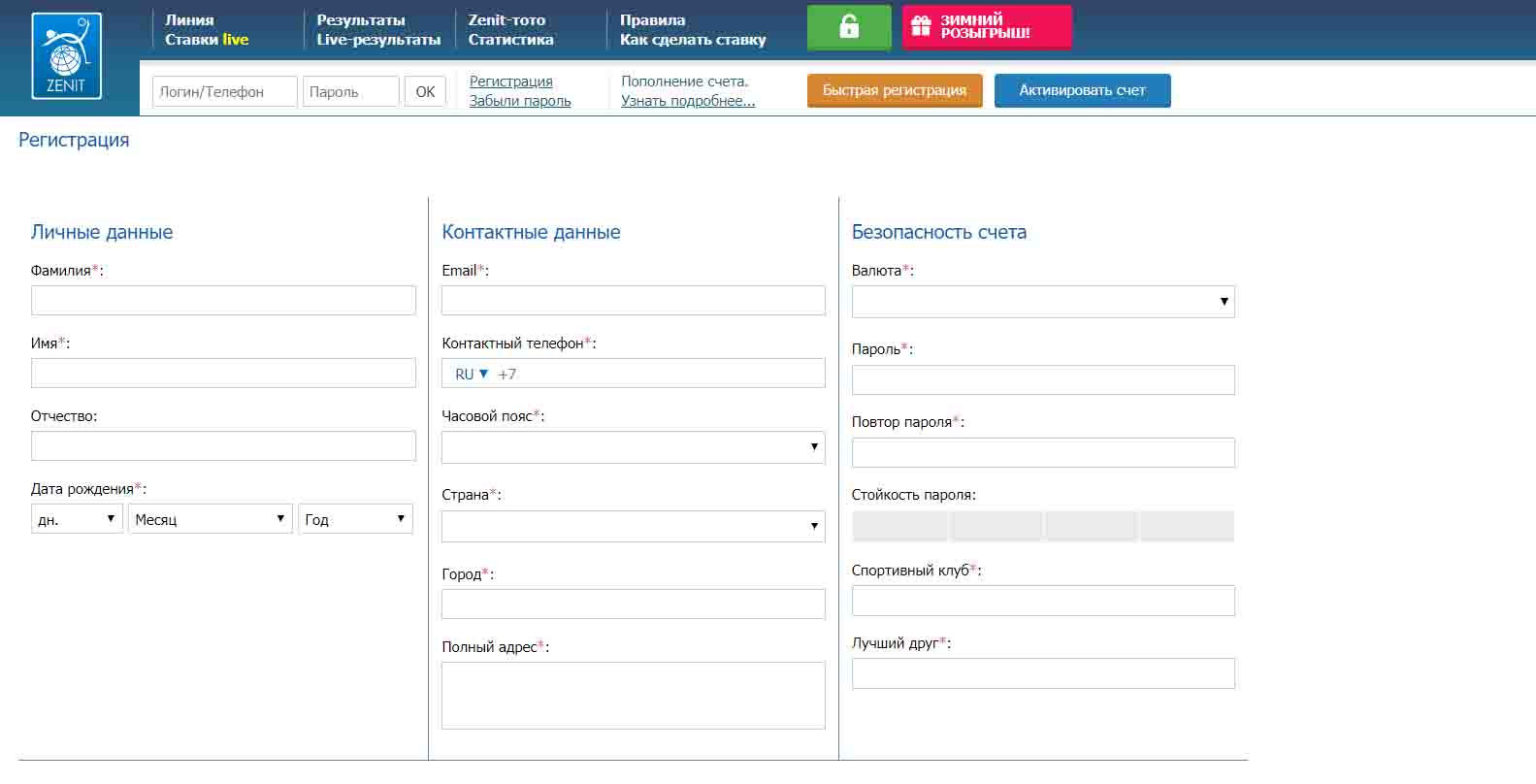This screenshot has width=1536, height=784.
Task: Select the RU phone country code selector
Action: (x=472, y=374)
